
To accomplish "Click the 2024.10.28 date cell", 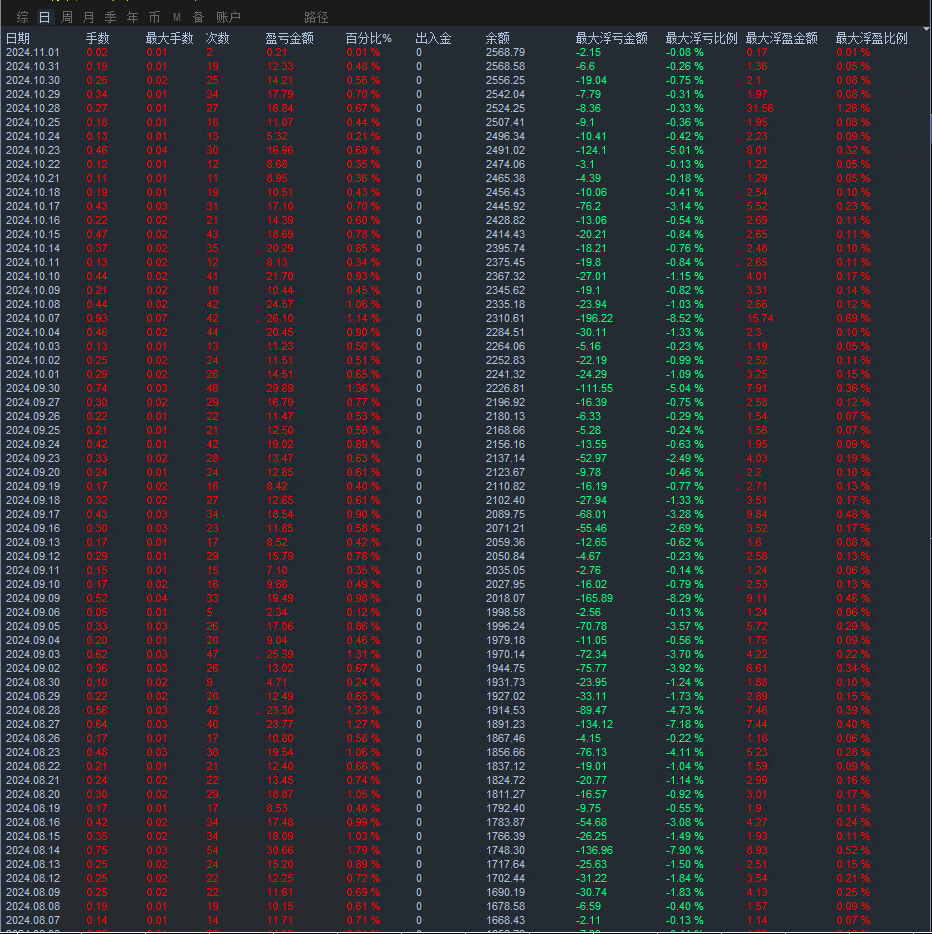I will (33, 108).
